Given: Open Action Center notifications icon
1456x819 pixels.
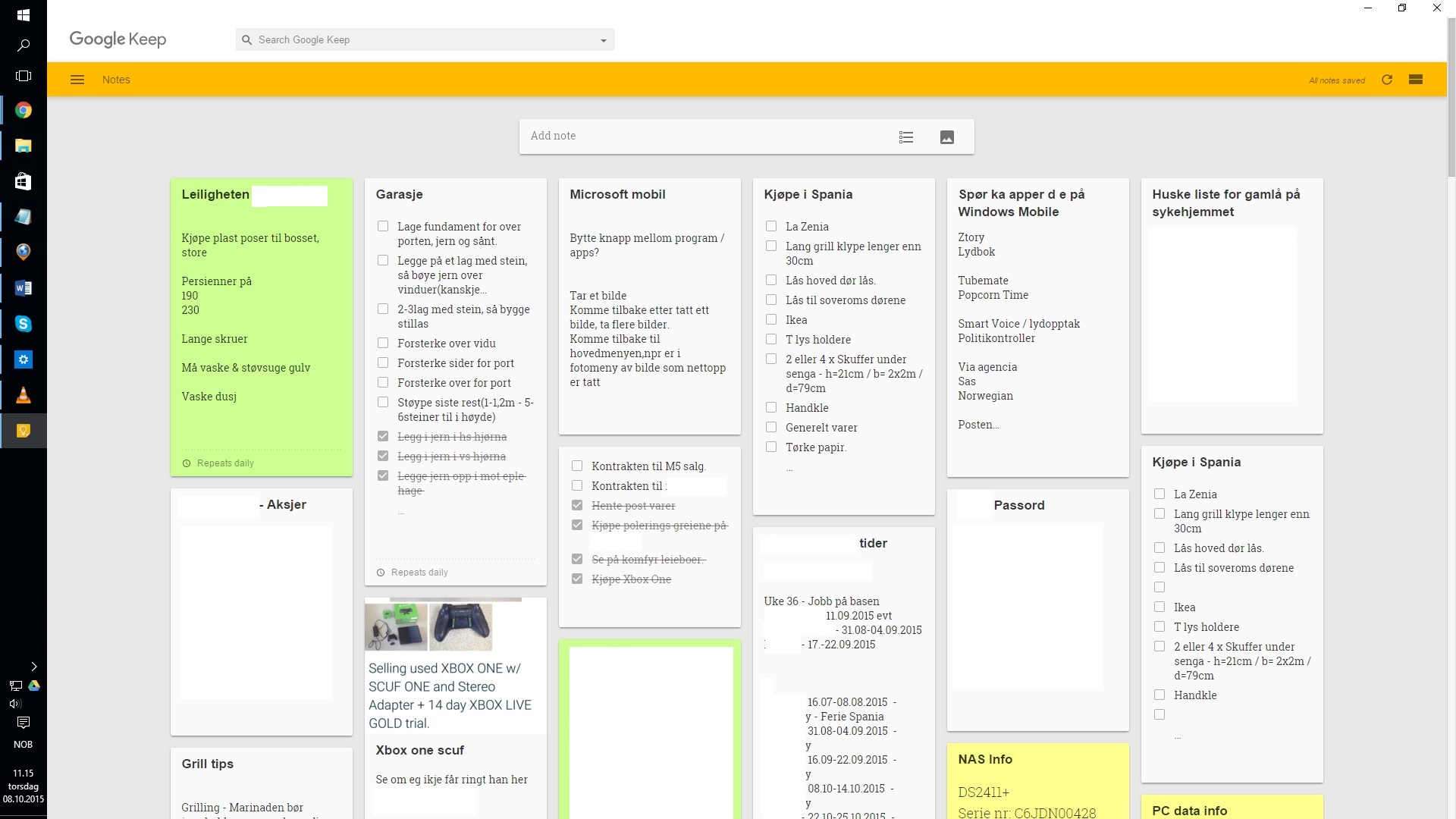Looking at the screenshot, I should coord(23,722).
